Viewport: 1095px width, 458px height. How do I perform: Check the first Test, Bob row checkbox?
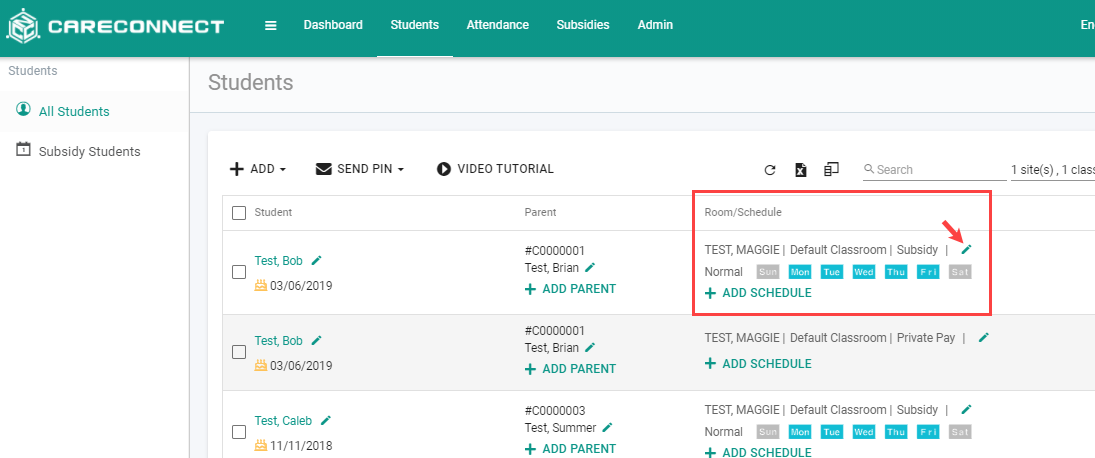(x=239, y=272)
